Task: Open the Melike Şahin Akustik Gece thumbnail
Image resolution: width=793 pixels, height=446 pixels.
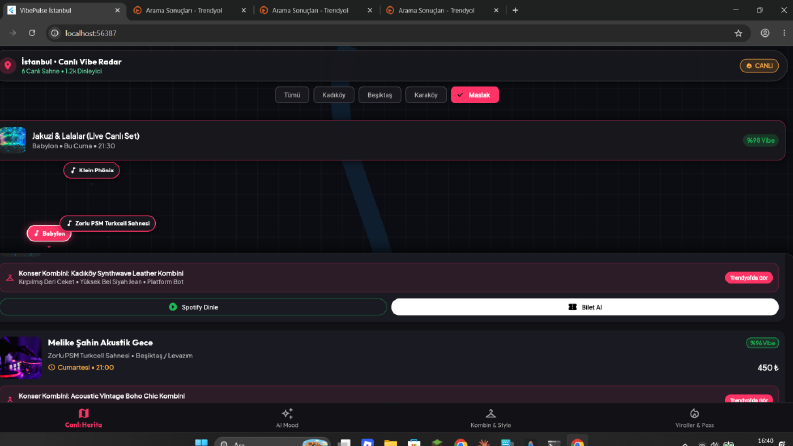Action: (x=21, y=358)
